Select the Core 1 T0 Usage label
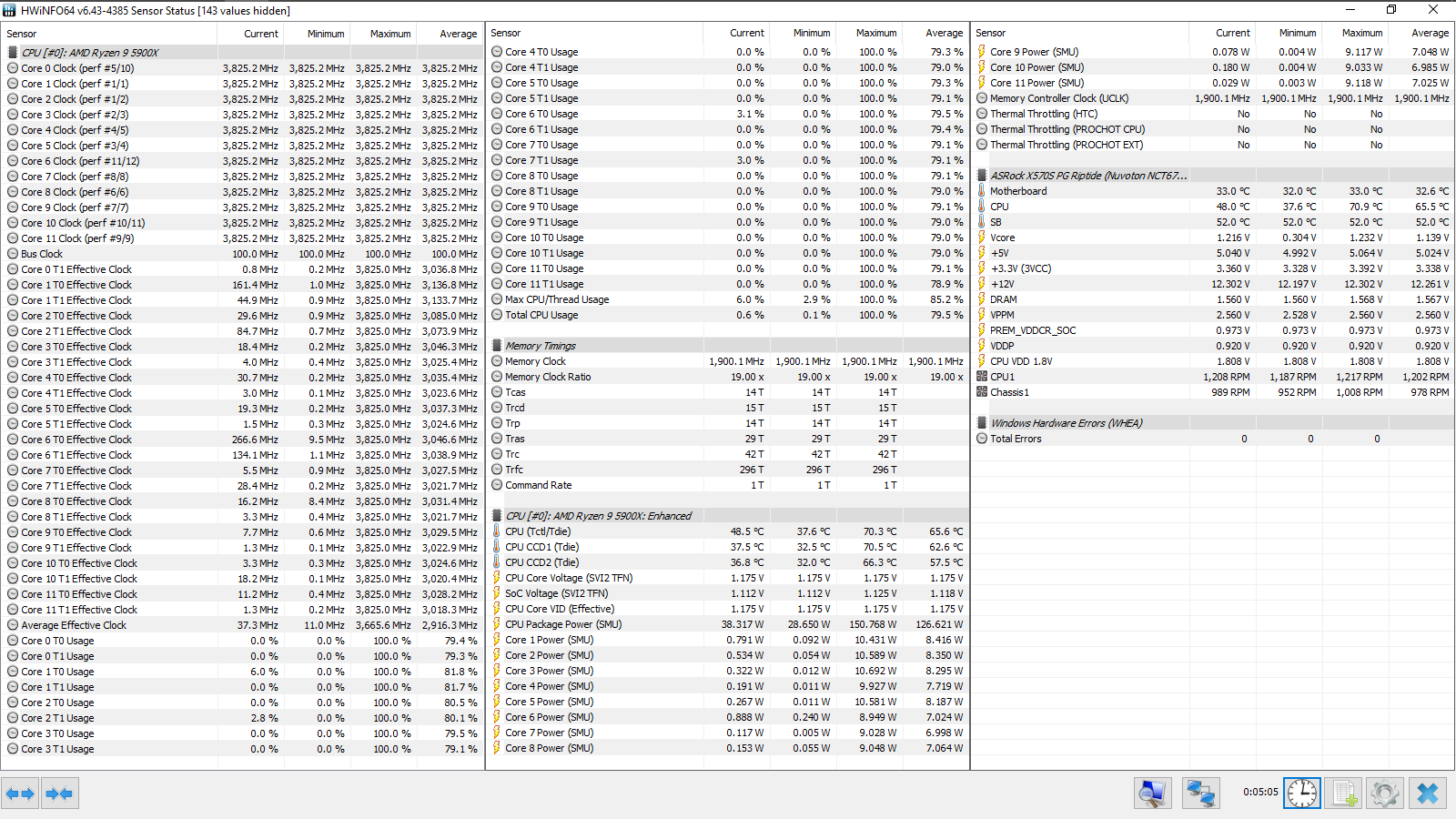Image resolution: width=1456 pixels, height=819 pixels. 57,672
